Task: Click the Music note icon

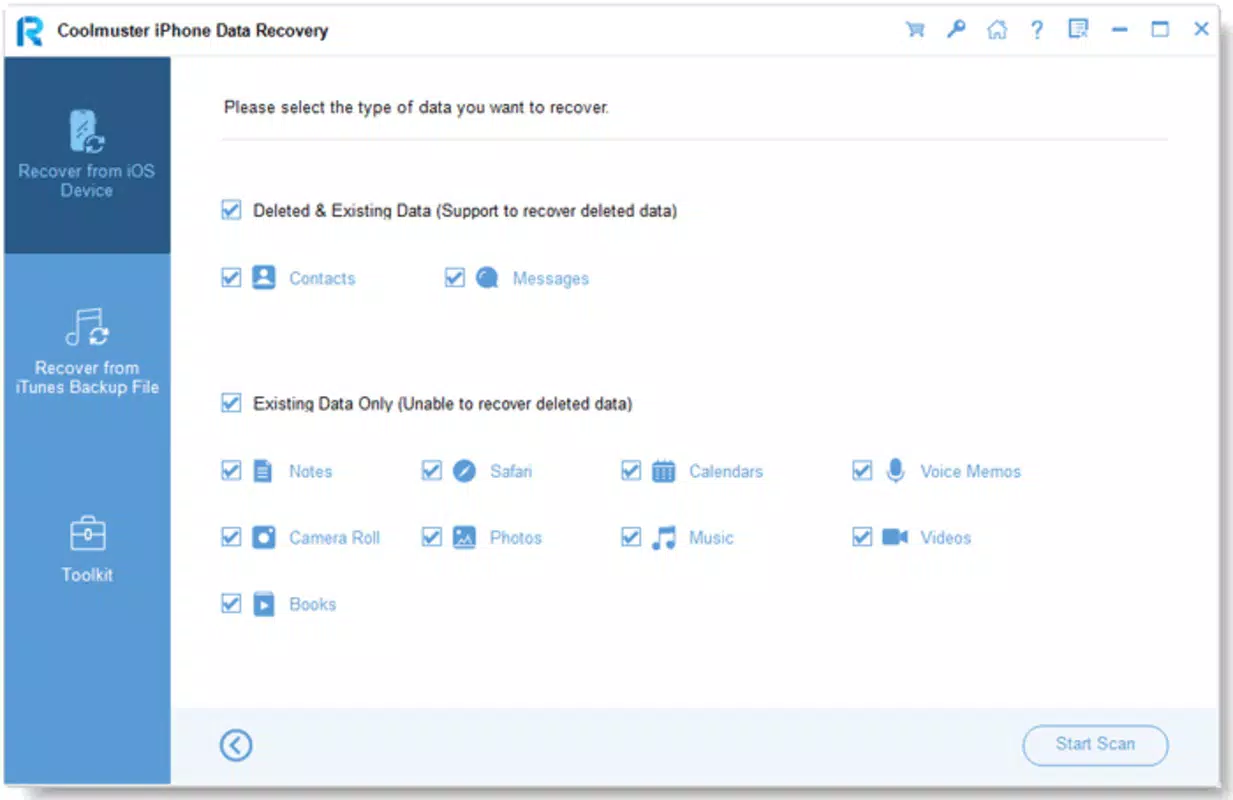Action: (x=664, y=538)
